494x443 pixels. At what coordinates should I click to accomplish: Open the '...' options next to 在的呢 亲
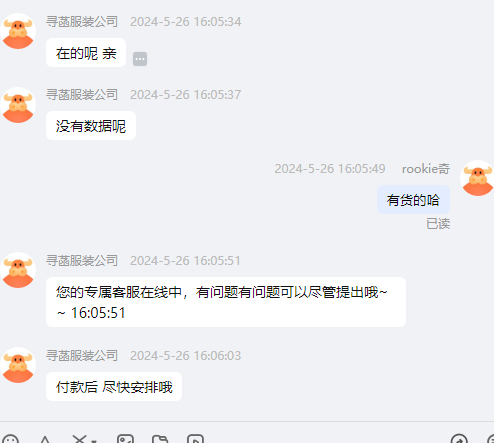[140, 59]
